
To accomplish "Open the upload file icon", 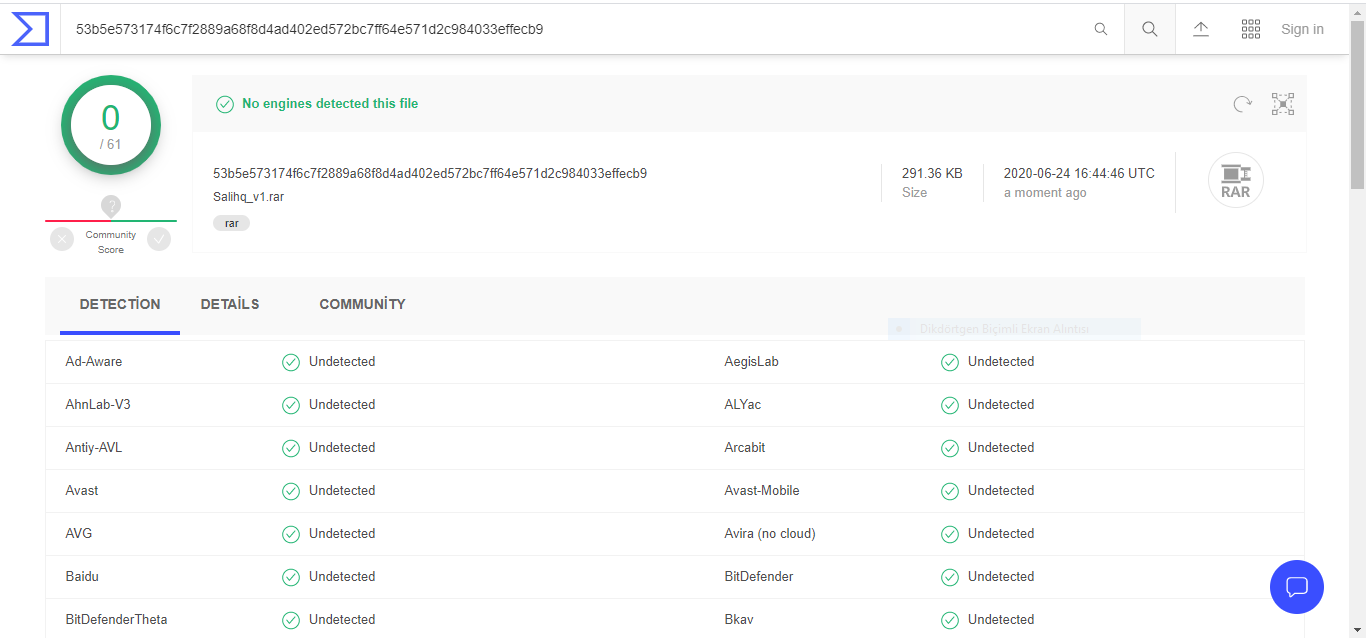I will pos(1201,29).
